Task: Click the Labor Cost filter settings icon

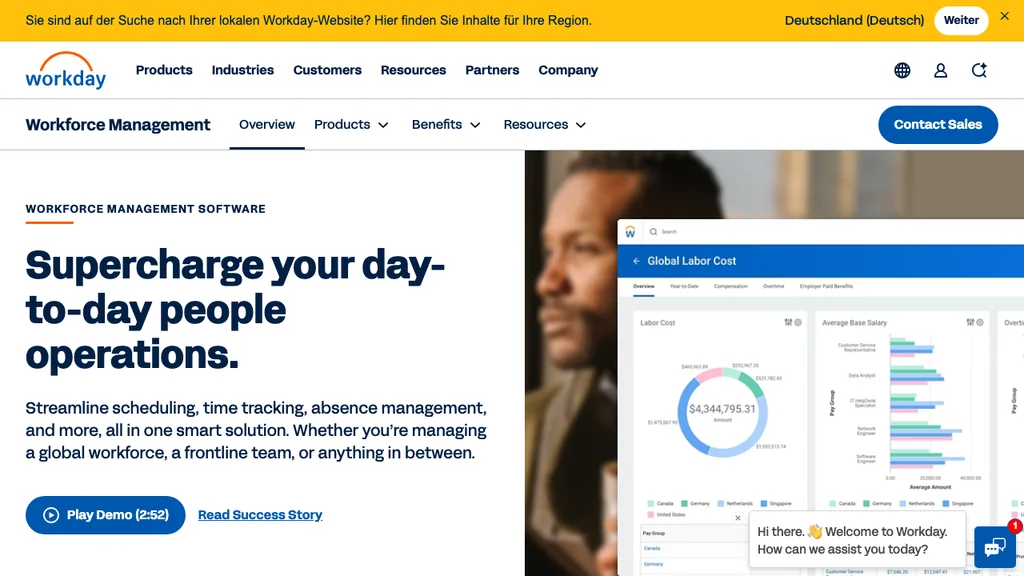Action: pos(788,322)
